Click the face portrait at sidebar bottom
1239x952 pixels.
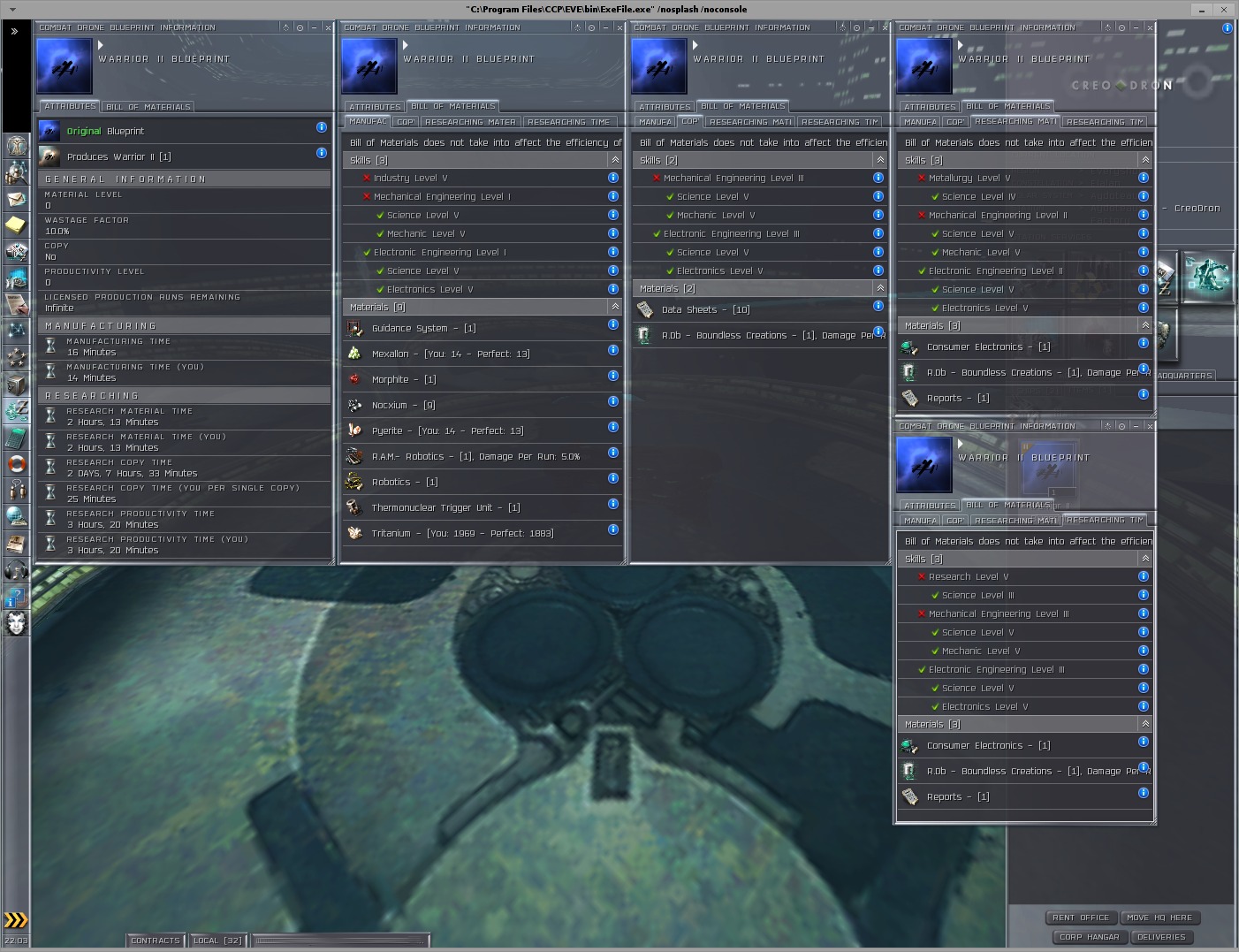pos(17,622)
